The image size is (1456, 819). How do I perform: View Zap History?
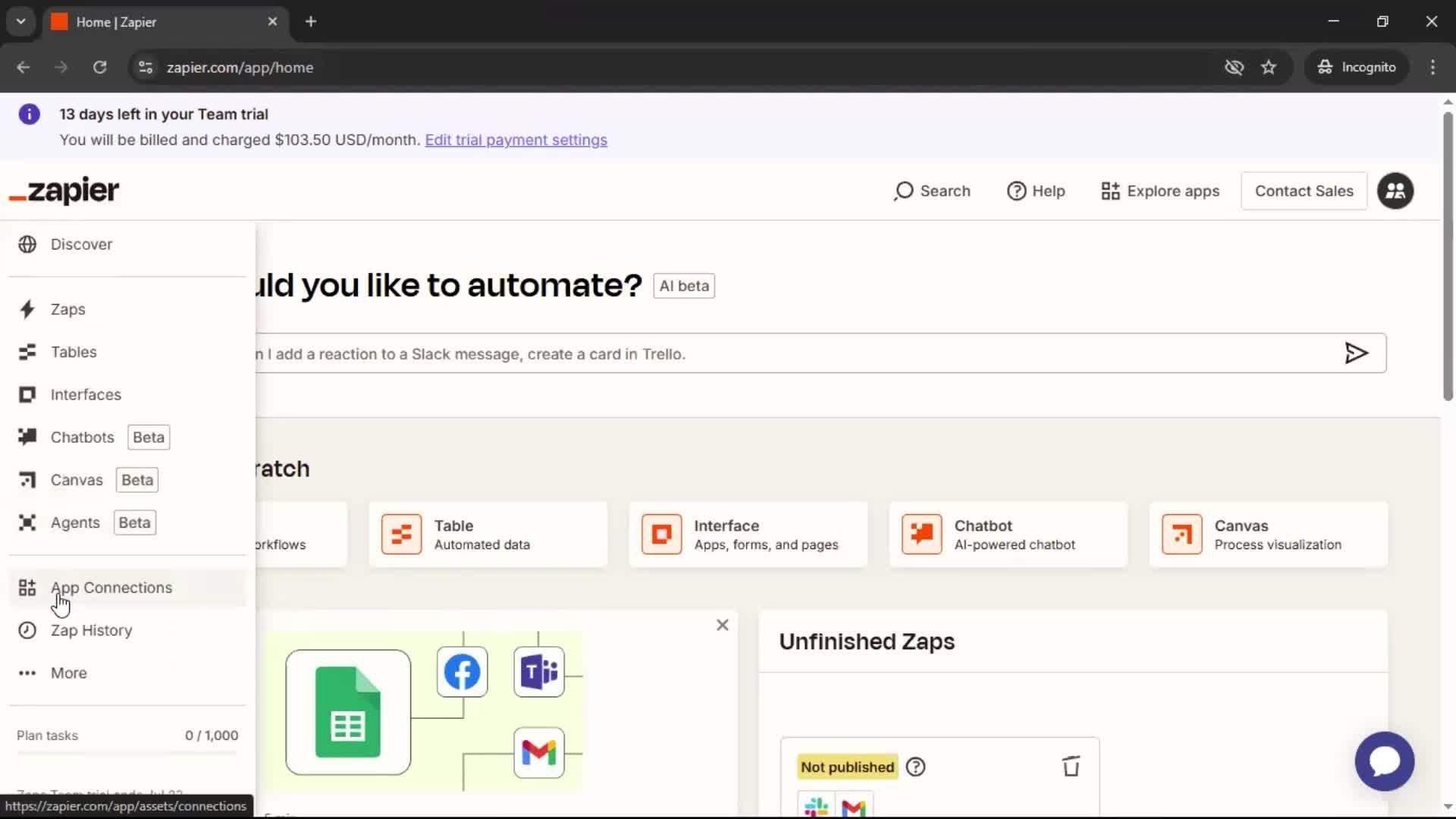coord(127,630)
